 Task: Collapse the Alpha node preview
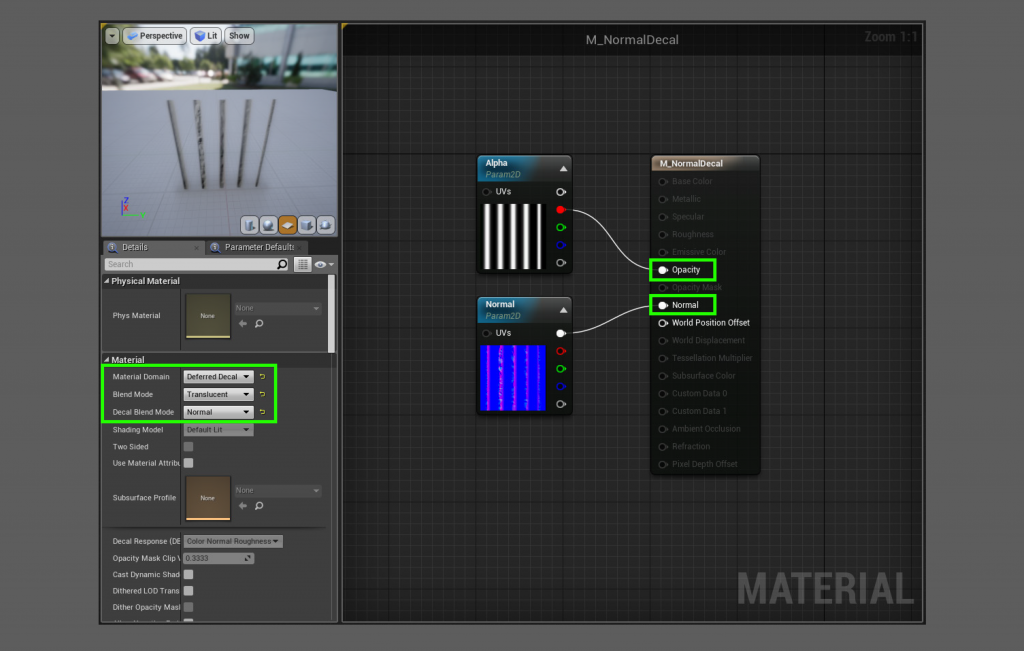pyautogui.click(x=563, y=168)
